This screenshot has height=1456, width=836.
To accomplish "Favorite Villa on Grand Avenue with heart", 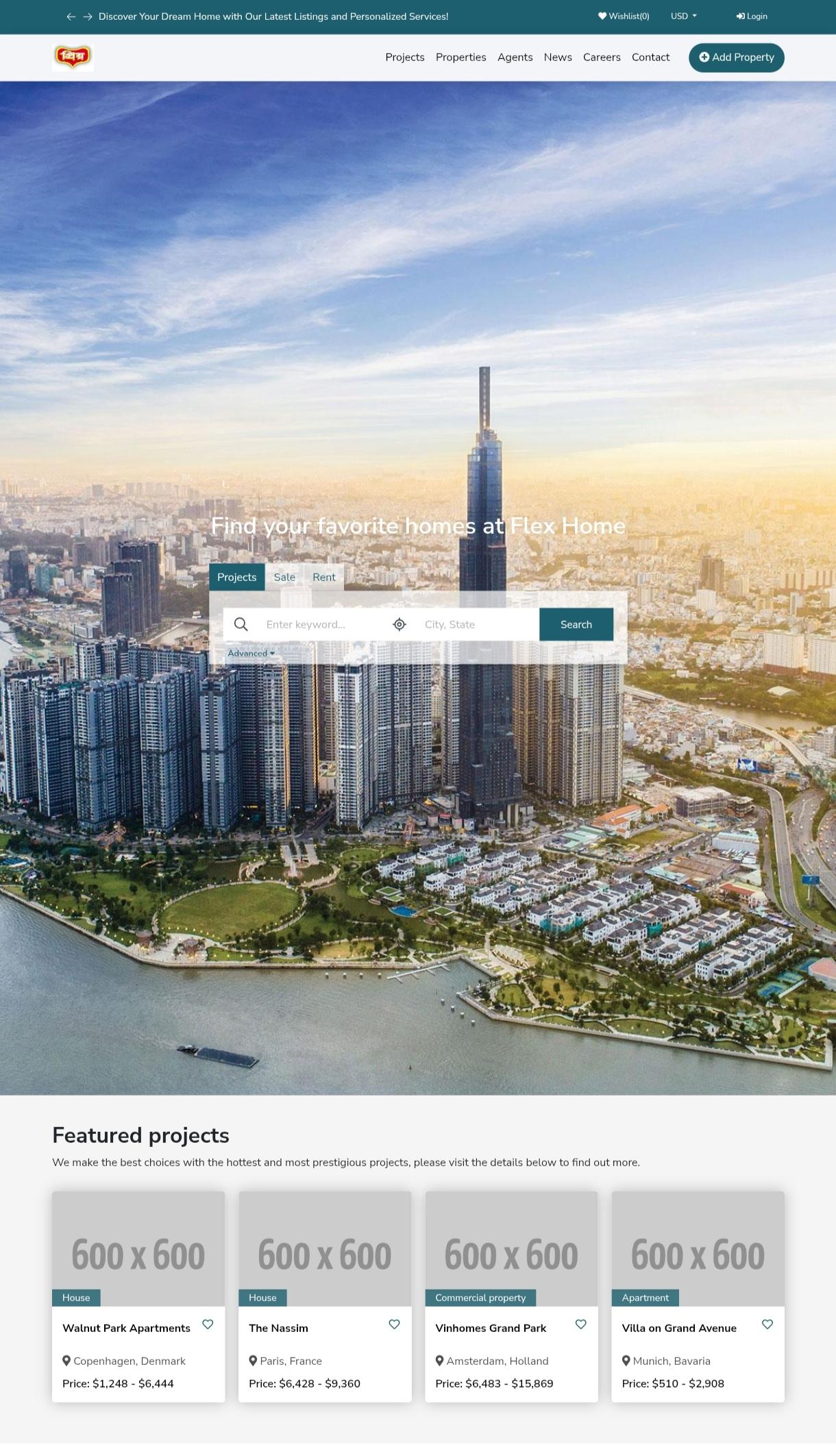I will [767, 1324].
